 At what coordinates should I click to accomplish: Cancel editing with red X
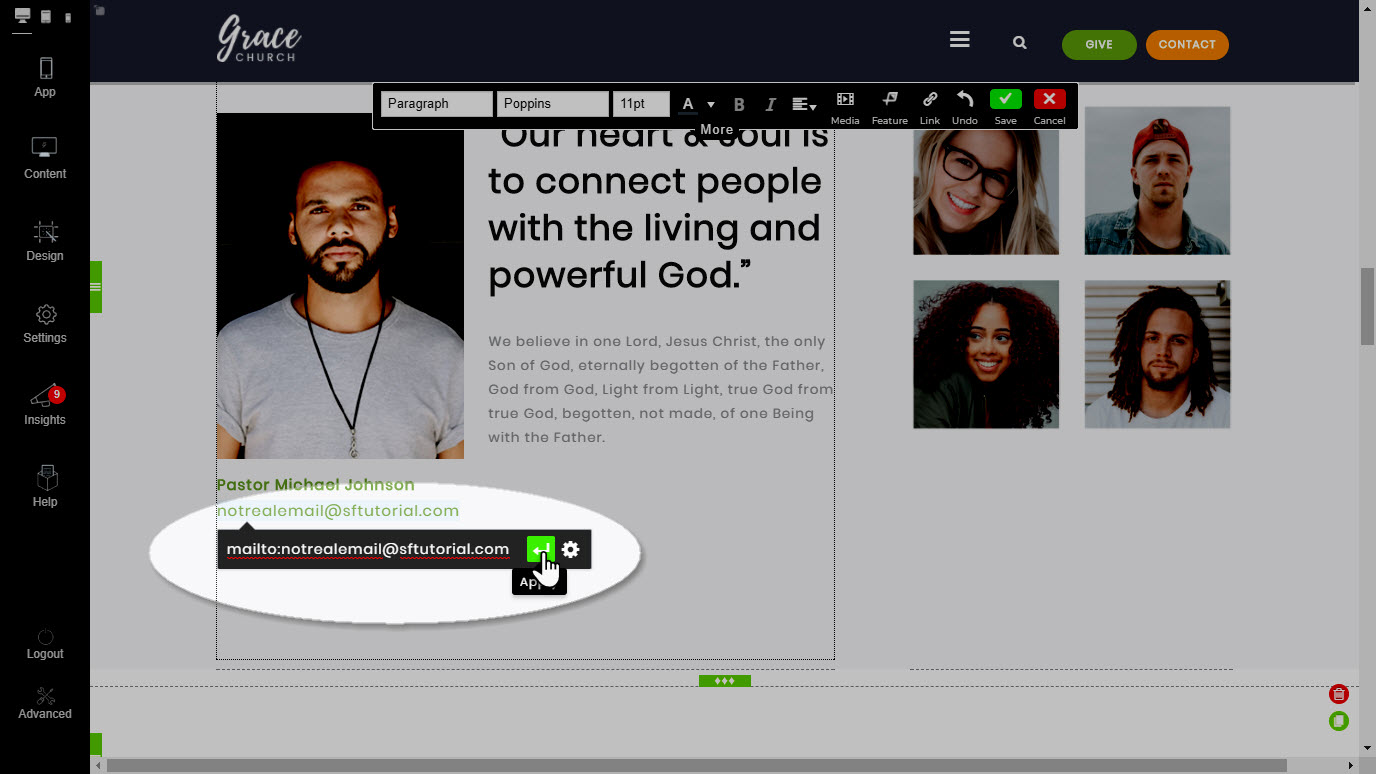pos(1049,100)
